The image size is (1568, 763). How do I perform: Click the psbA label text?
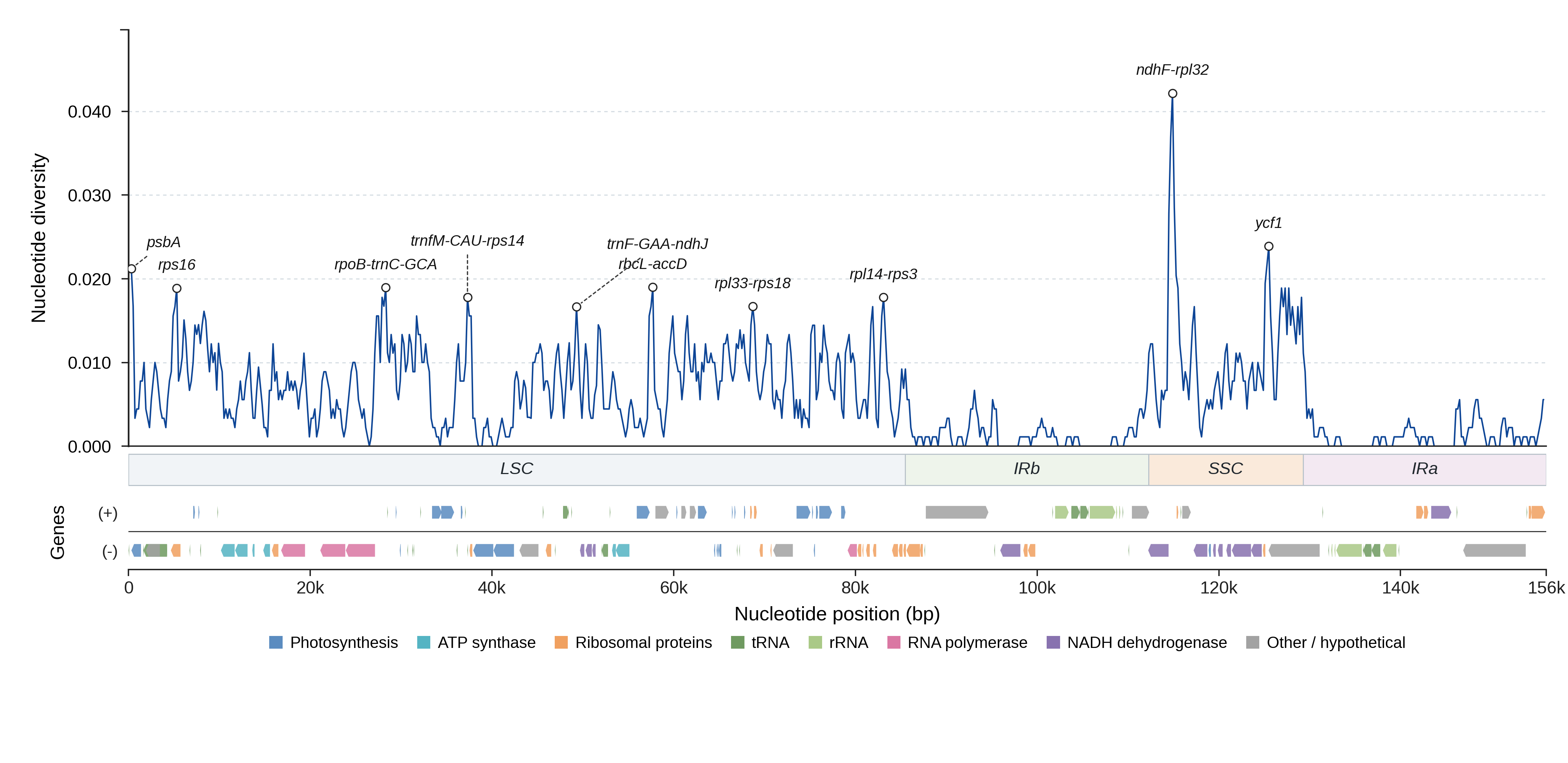click(x=163, y=242)
